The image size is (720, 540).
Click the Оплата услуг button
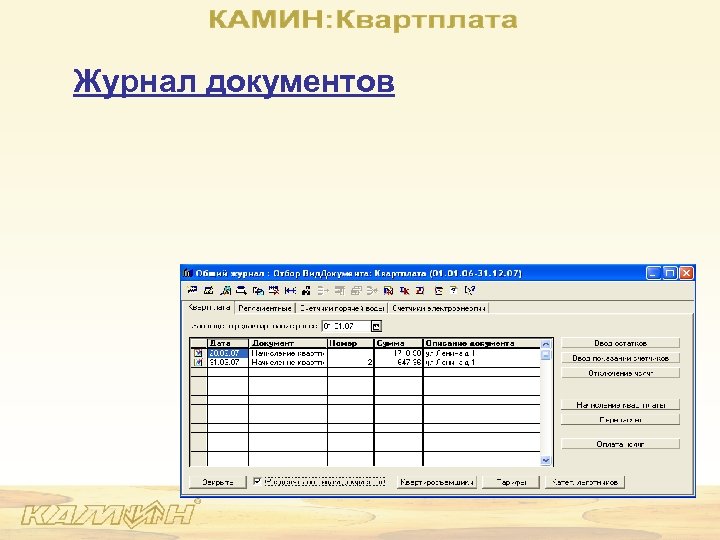click(620, 444)
